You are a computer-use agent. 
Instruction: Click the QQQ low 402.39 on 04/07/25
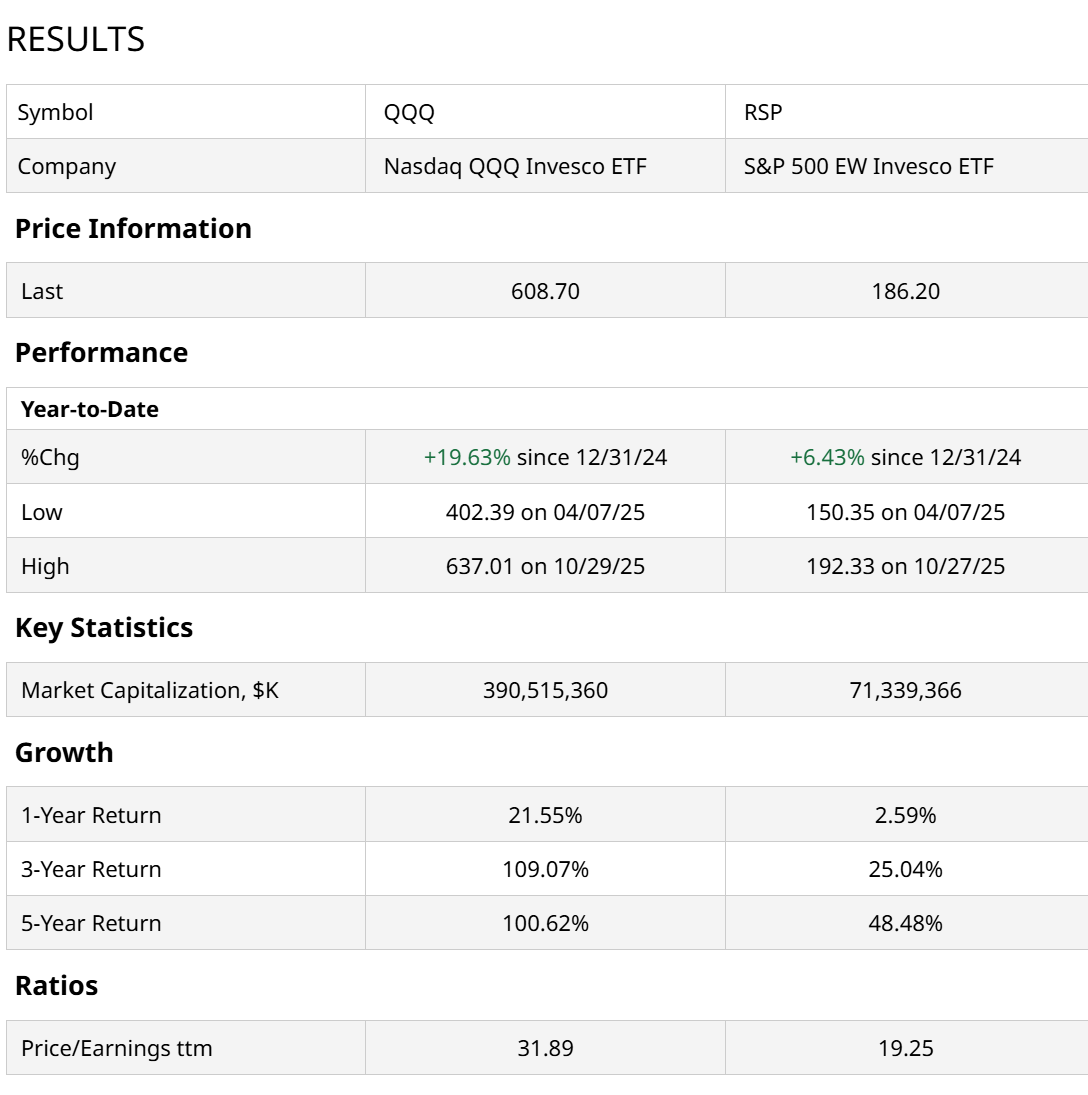[545, 512]
